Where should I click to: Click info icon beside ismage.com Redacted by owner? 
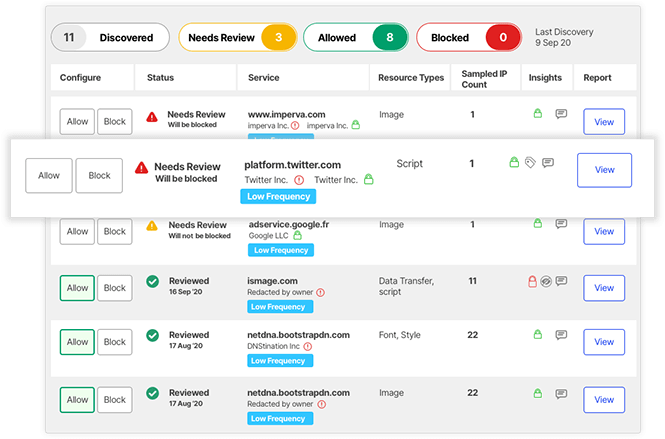coord(321,292)
